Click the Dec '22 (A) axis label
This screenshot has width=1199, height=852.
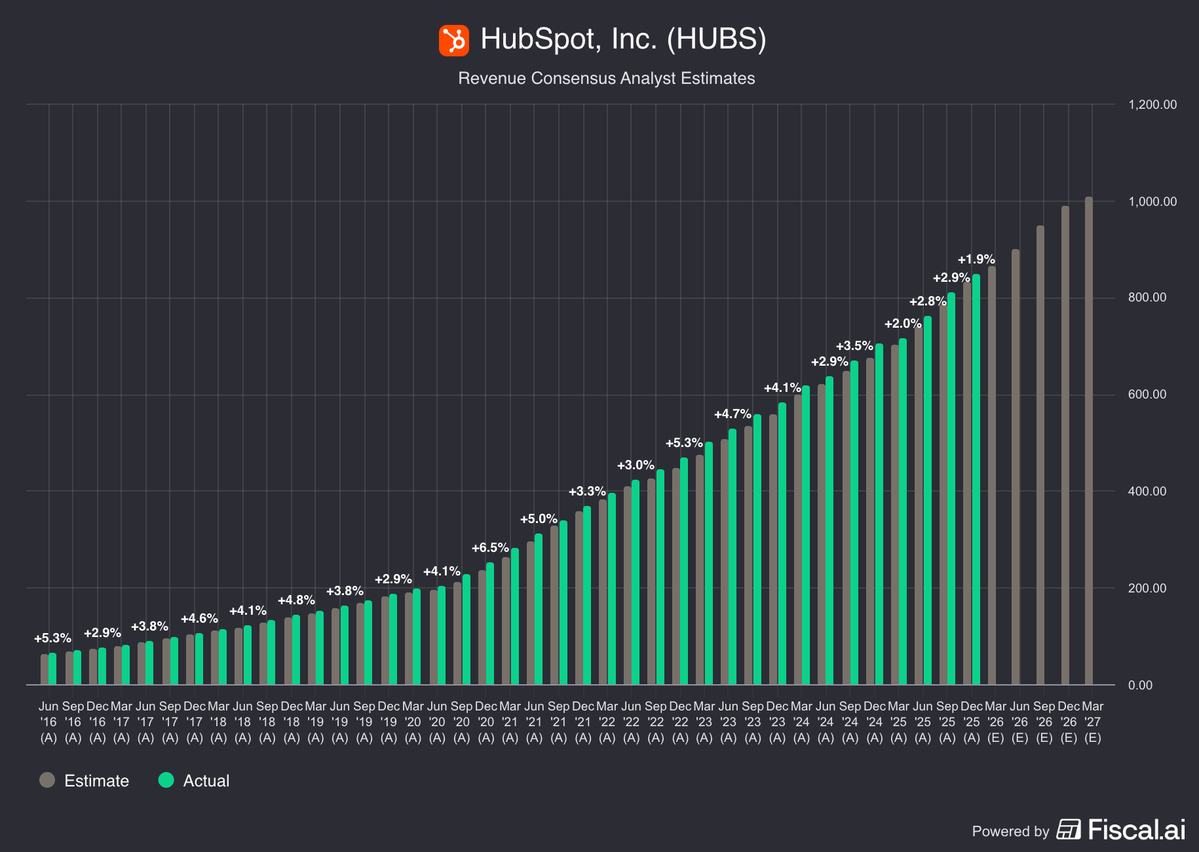[x=680, y=722]
